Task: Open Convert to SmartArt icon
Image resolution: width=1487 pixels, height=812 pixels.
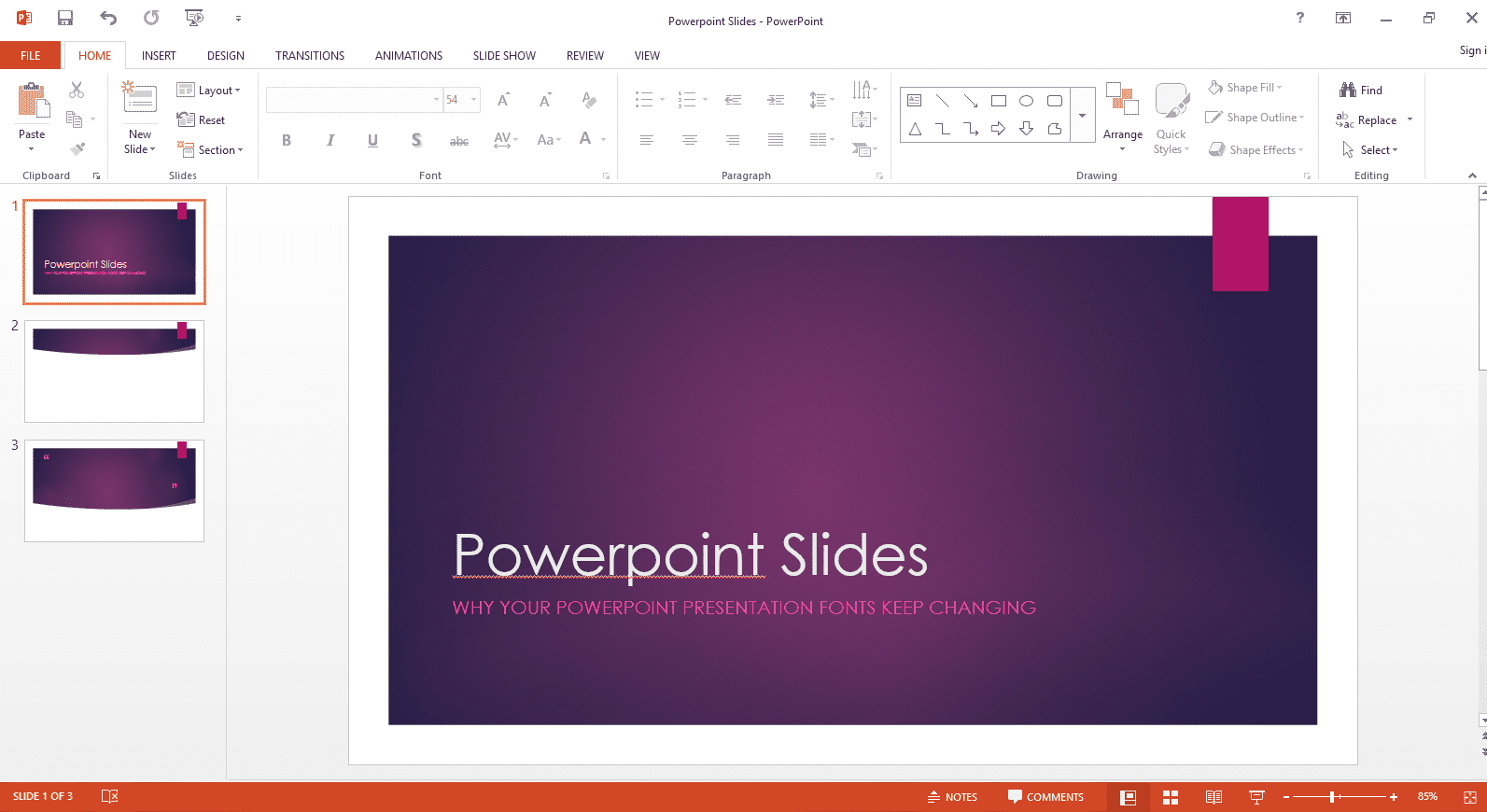Action: pos(863,148)
